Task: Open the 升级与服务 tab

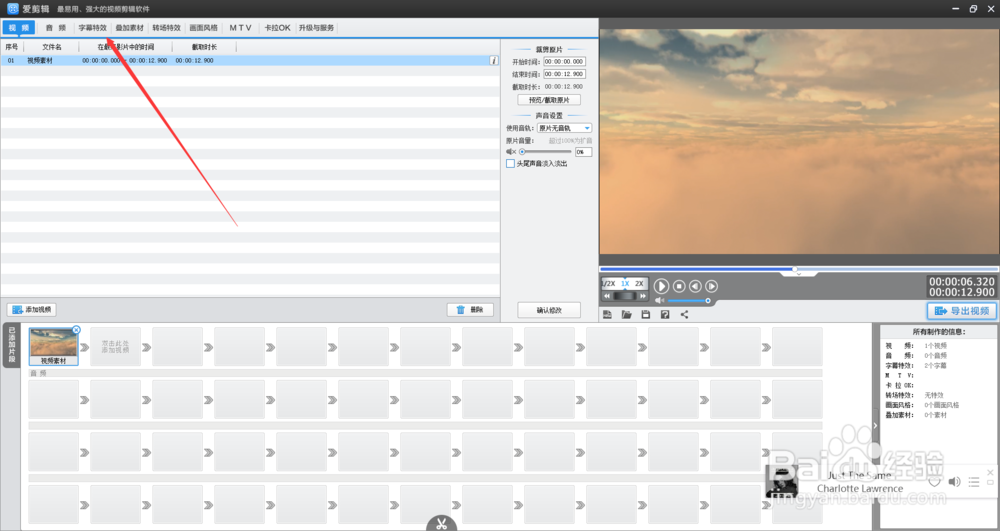Action: (x=316, y=27)
